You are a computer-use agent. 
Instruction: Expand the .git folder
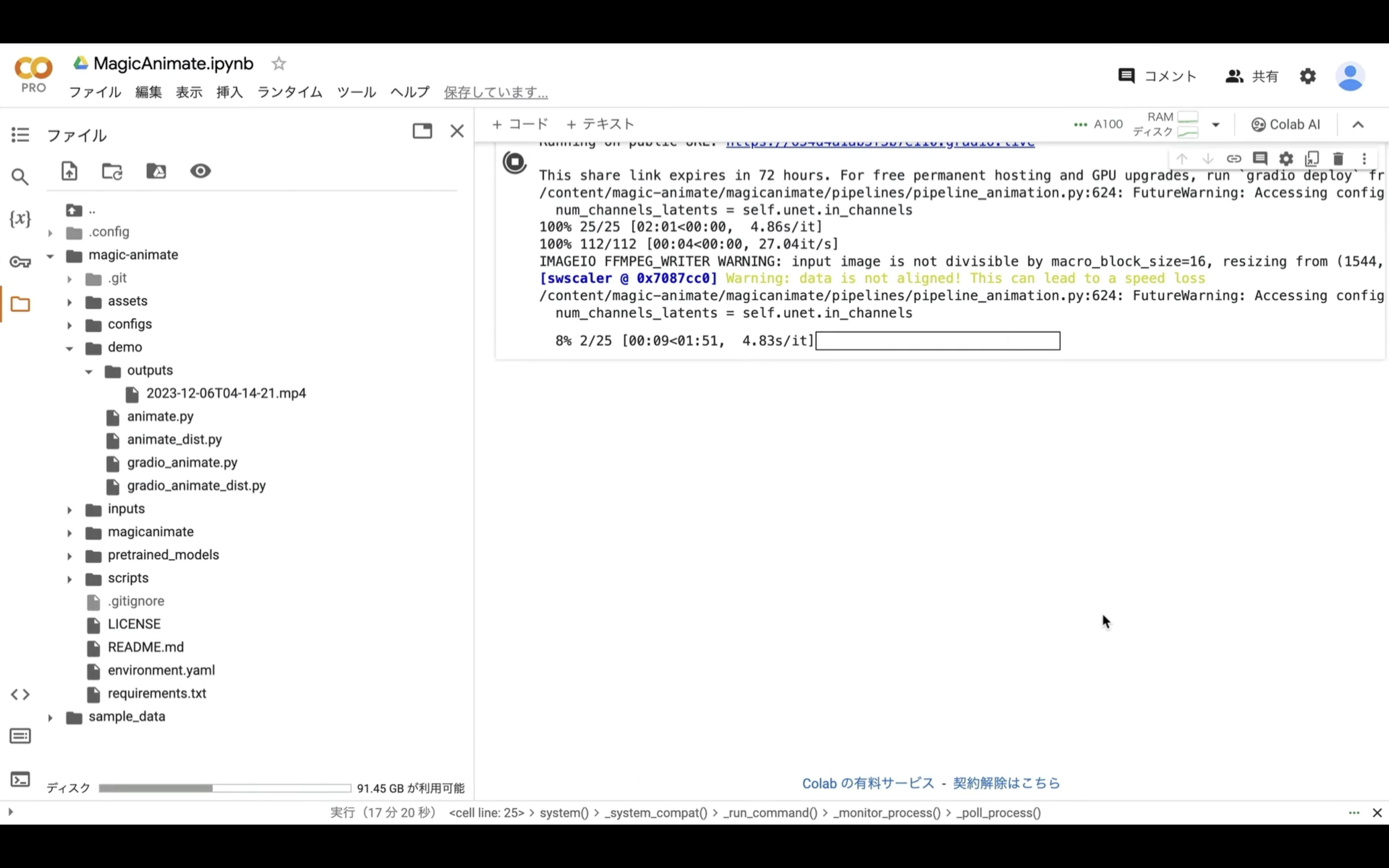pyautogui.click(x=69, y=280)
